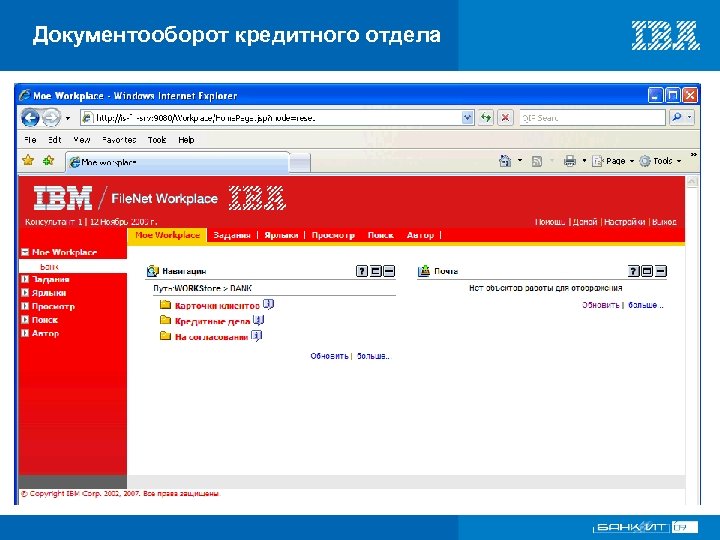Expand the Просмотр sidebar section
This screenshot has height=540, width=720.
pos(25,306)
